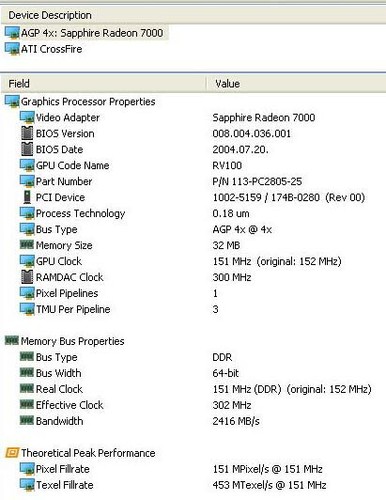Viewport: 386px width, 500px height.
Task: Select the AGP 4x: Sapphire Radeon 7000 entry
Action: (92, 33)
